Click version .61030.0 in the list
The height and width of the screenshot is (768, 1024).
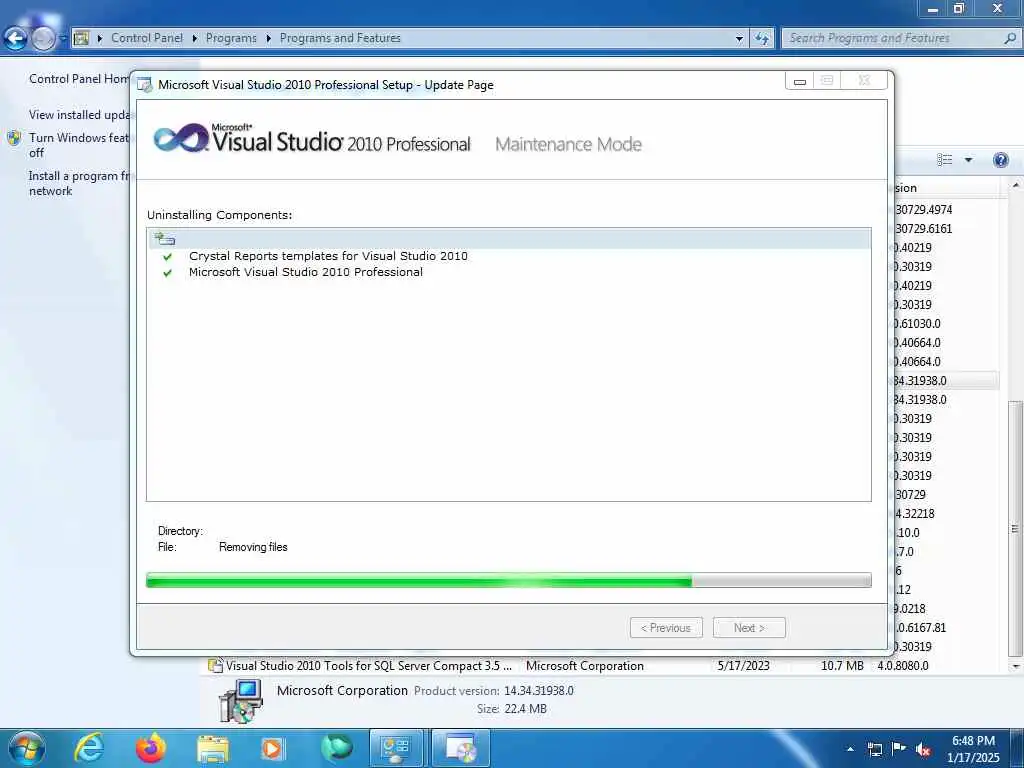pyautogui.click(x=918, y=324)
